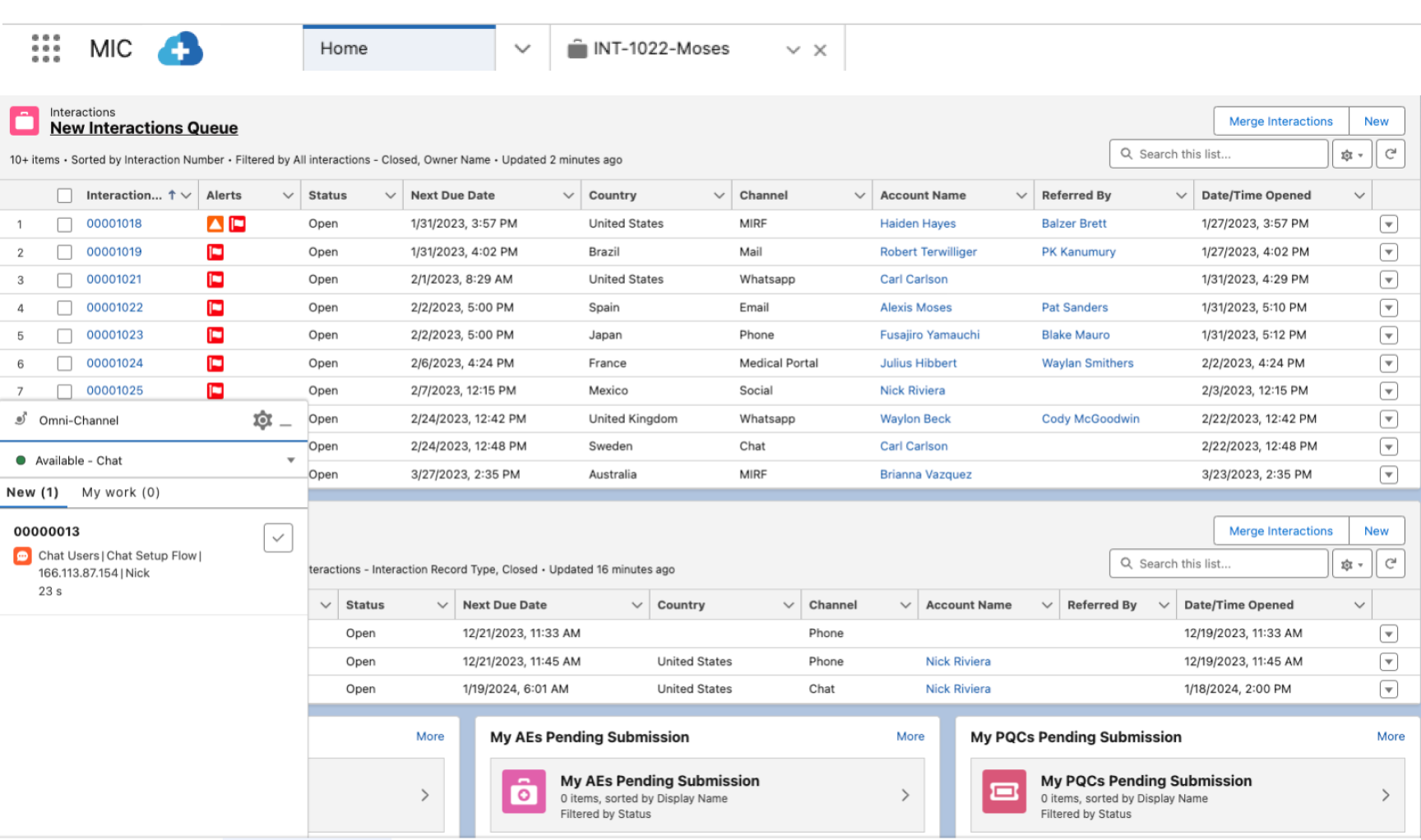The width and height of the screenshot is (1421, 840).
Task: Switch to the INT-1022-Moses tab
Action: (x=661, y=48)
